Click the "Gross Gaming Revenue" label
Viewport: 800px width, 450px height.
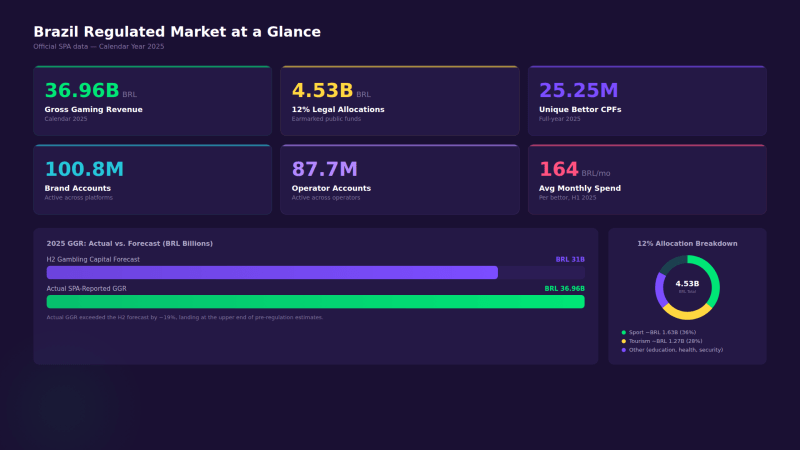[93, 110]
